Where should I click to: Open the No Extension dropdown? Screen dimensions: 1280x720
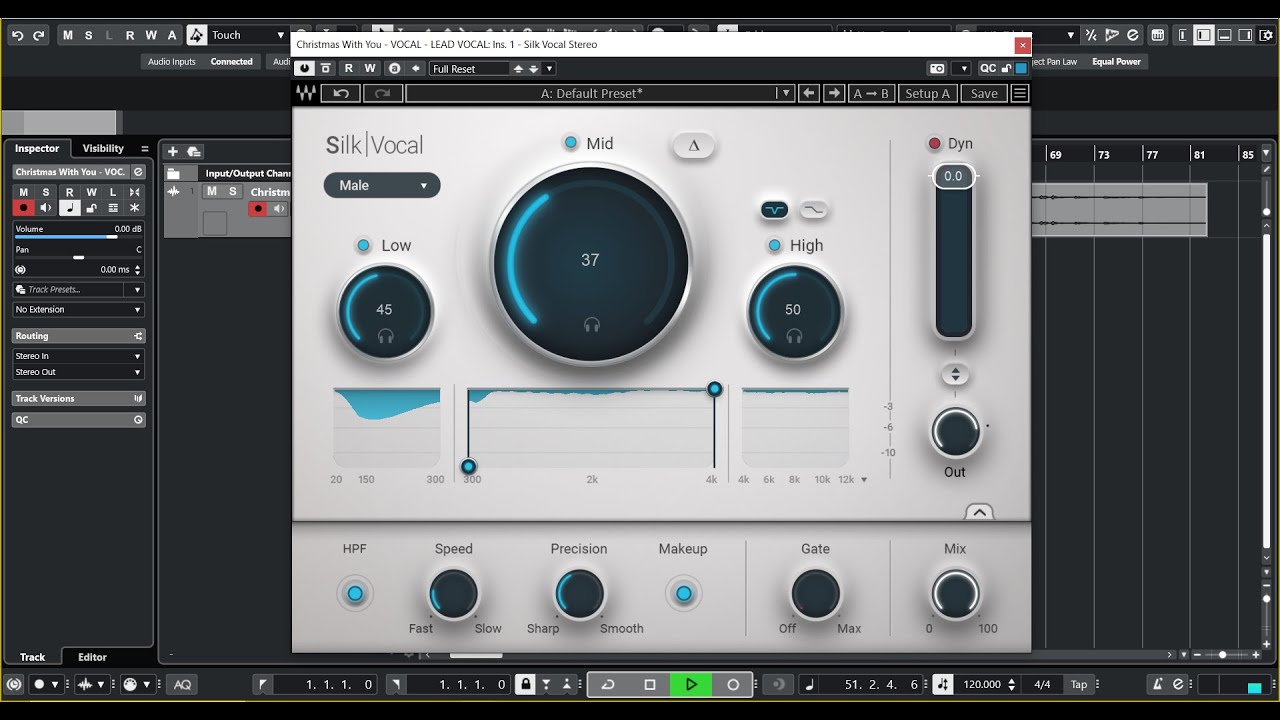[79, 310]
